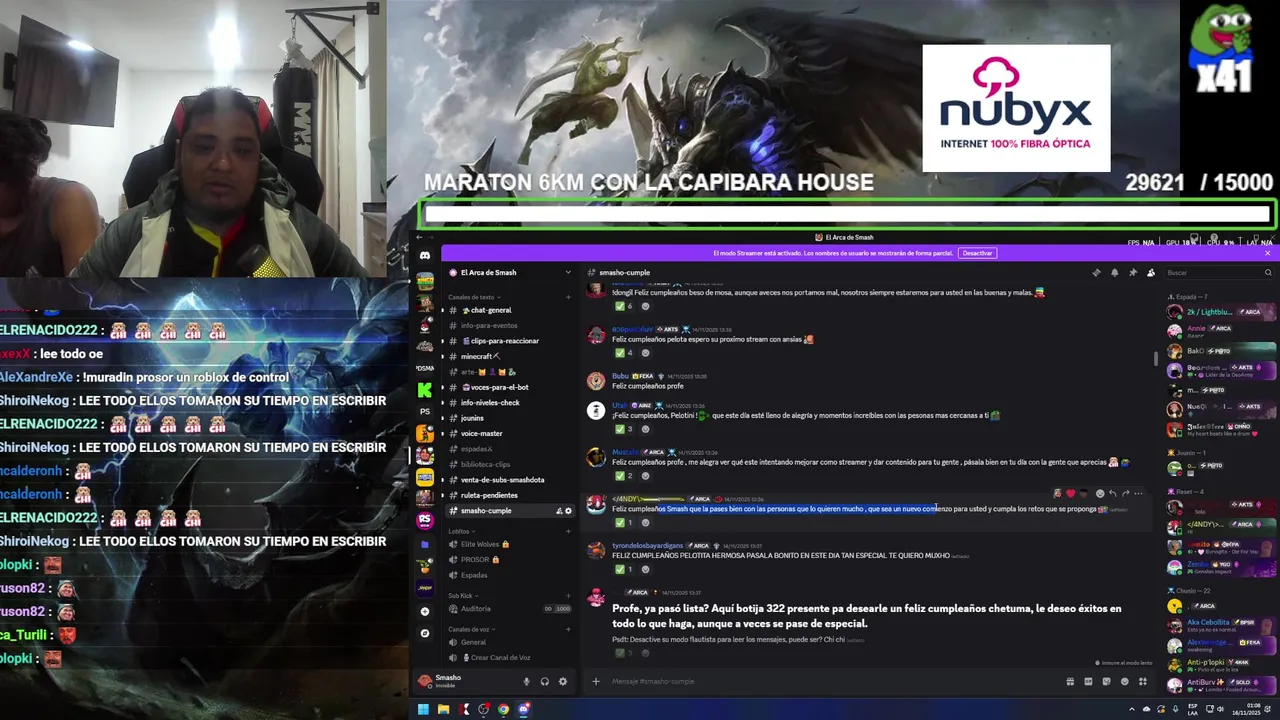Toggle checkmark reaction on Utah's message
The height and width of the screenshot is (720, 1280).
pyautogui.click(x=623, y=429)
